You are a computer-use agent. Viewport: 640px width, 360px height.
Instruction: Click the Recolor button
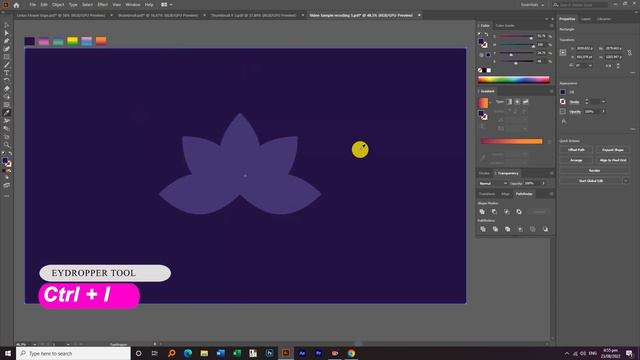pos(594,171)
